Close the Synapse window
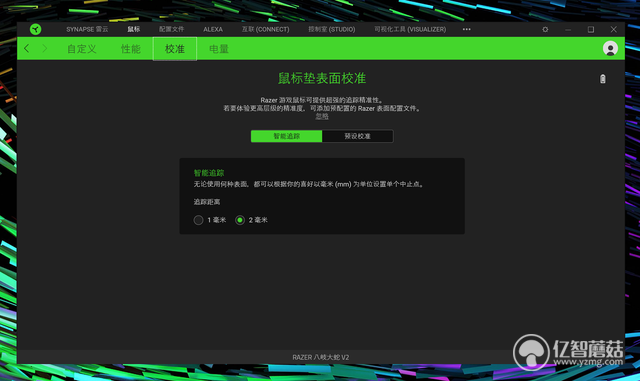640x381 pixels. pos(613,29)
